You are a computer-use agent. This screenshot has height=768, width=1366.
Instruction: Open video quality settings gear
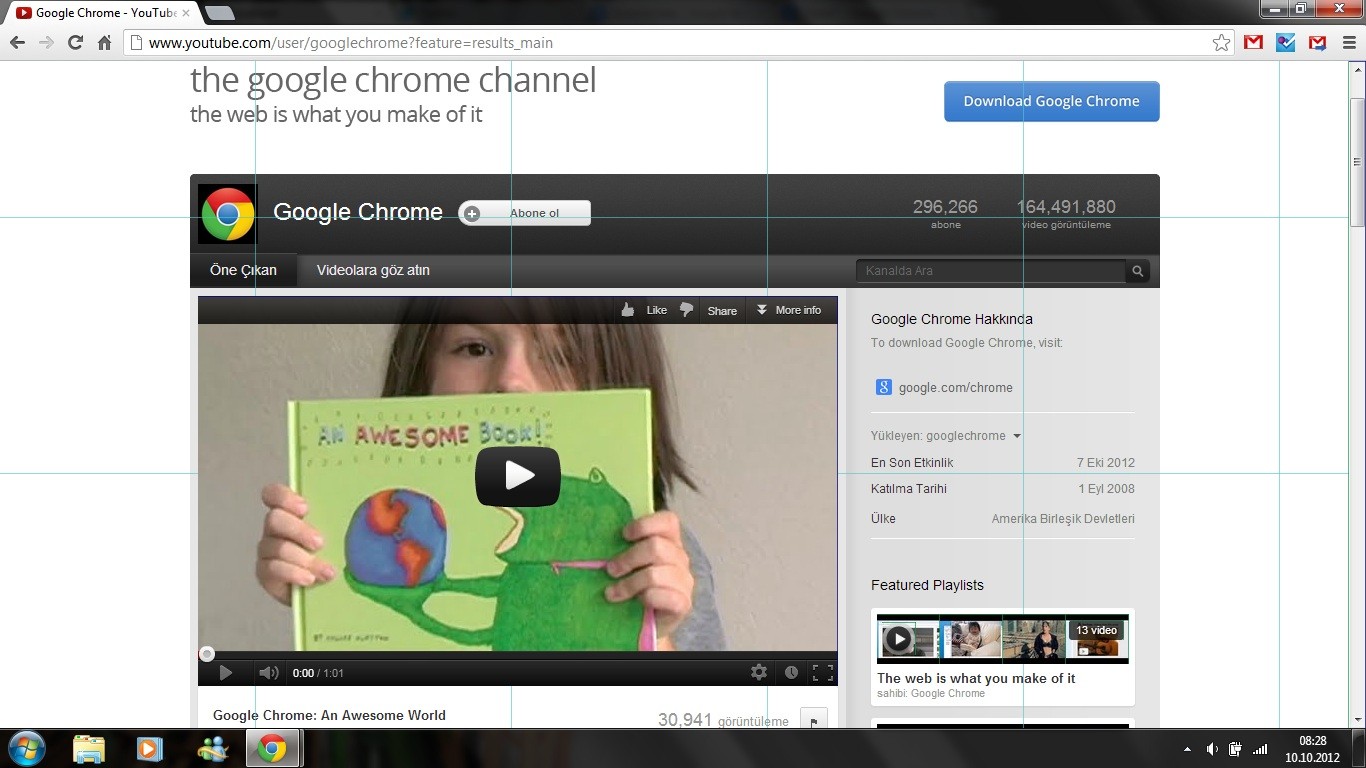759,673
